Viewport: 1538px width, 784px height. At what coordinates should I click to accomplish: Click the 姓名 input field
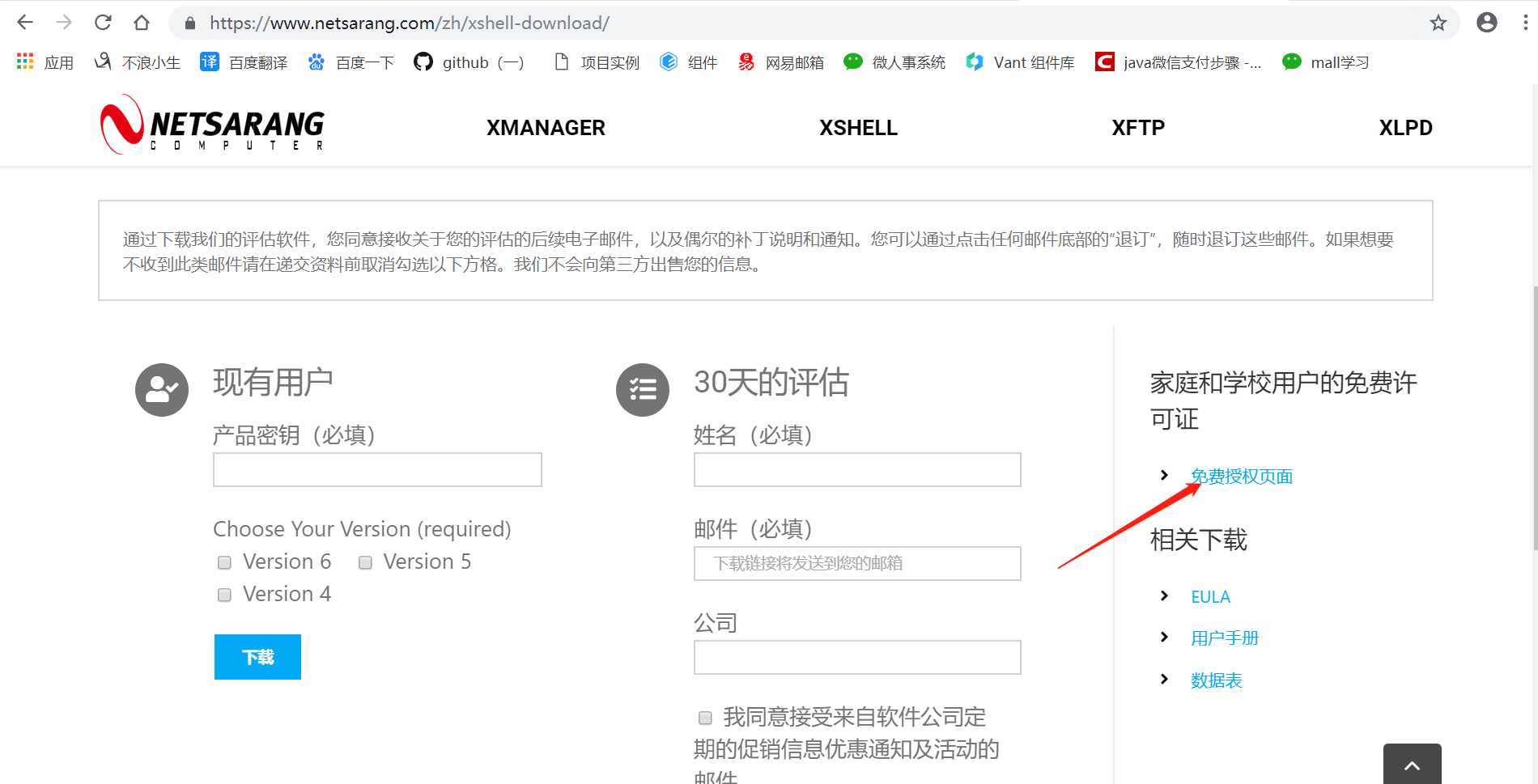coord(857,469)
